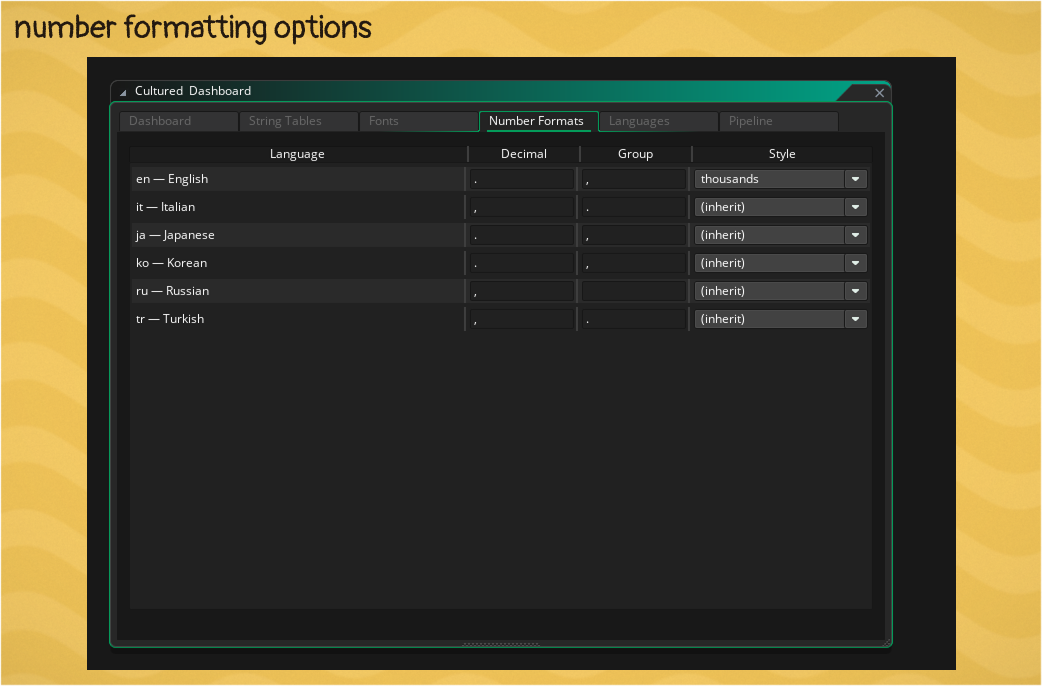Click the empty Russian Group separator field

pos(634,290)
